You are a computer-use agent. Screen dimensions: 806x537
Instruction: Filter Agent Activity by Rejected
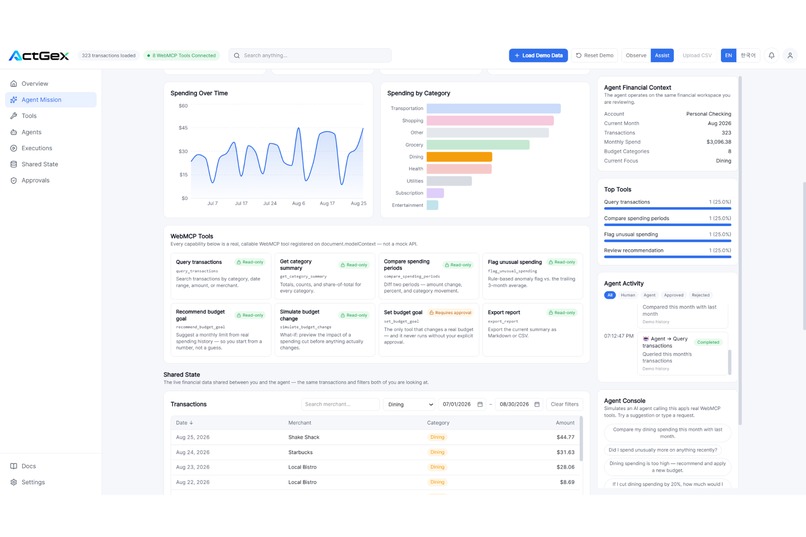700,295
